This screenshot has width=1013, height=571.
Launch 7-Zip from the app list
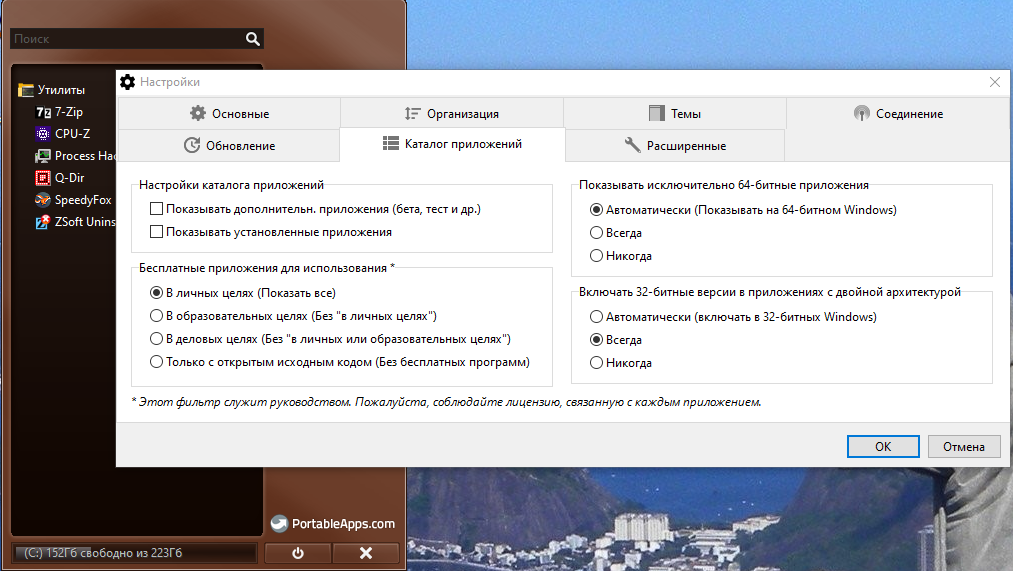click(59, 112)
